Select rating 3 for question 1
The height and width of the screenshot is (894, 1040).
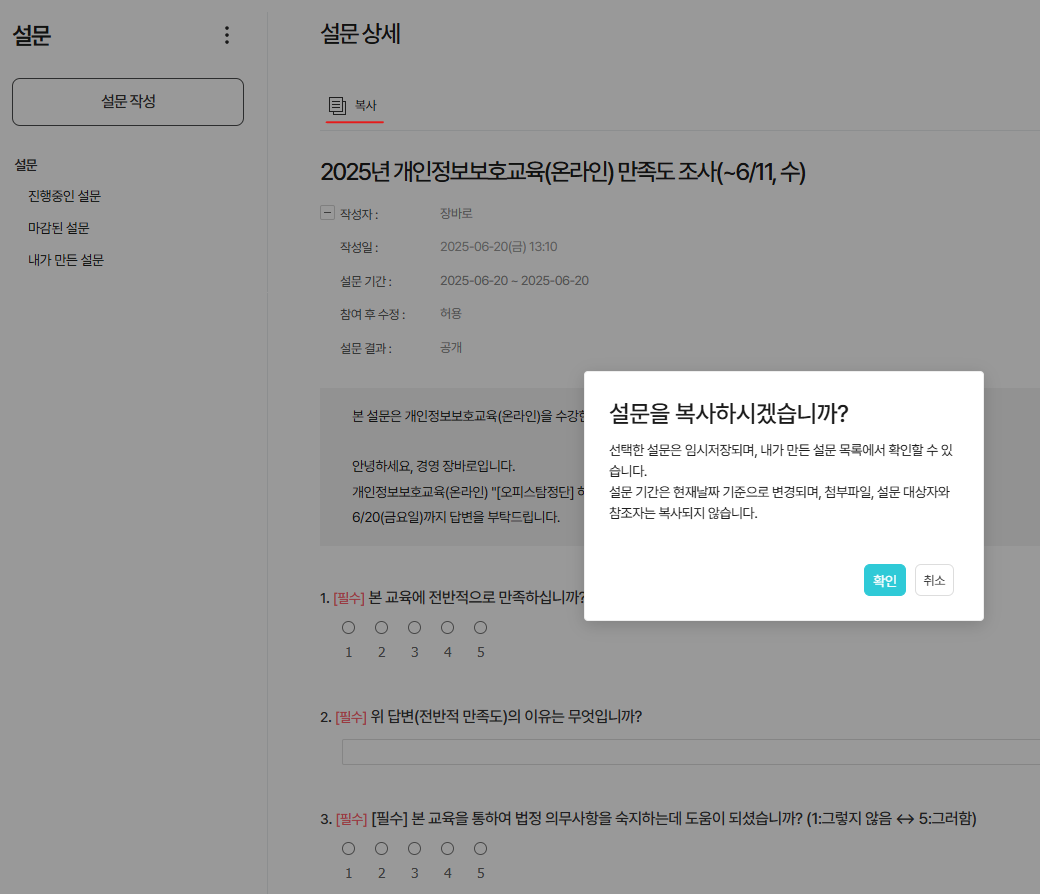pos(415,628)
